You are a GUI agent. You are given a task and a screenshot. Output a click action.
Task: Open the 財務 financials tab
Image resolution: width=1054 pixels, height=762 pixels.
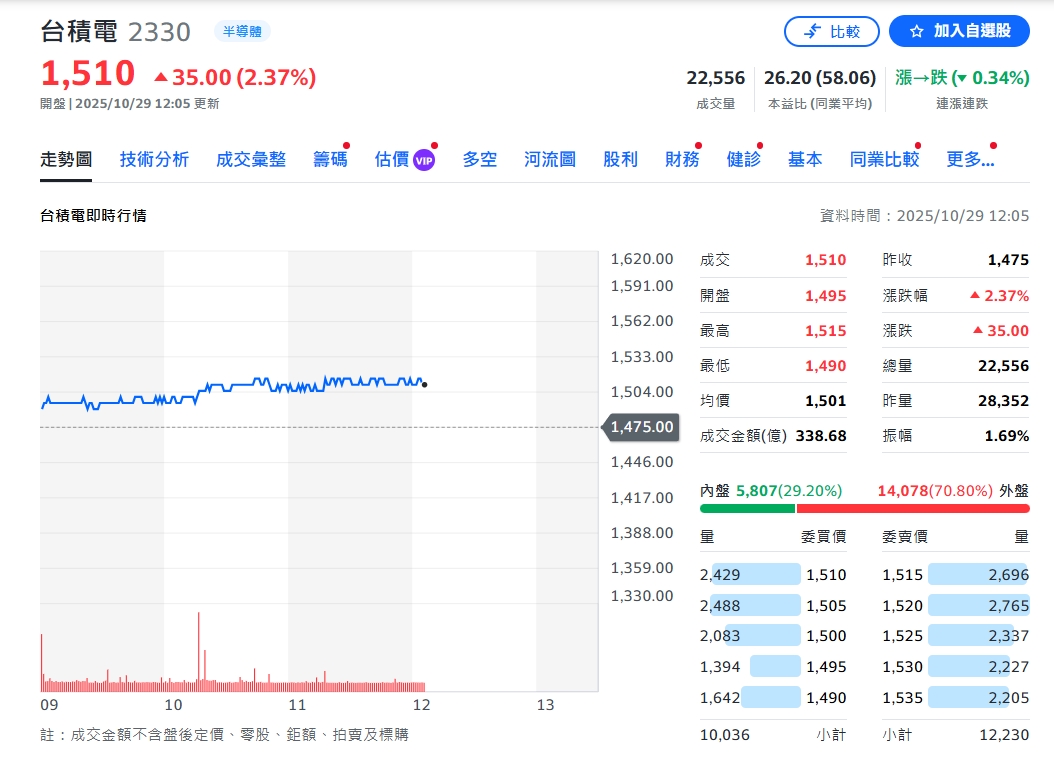click(682, 159)
